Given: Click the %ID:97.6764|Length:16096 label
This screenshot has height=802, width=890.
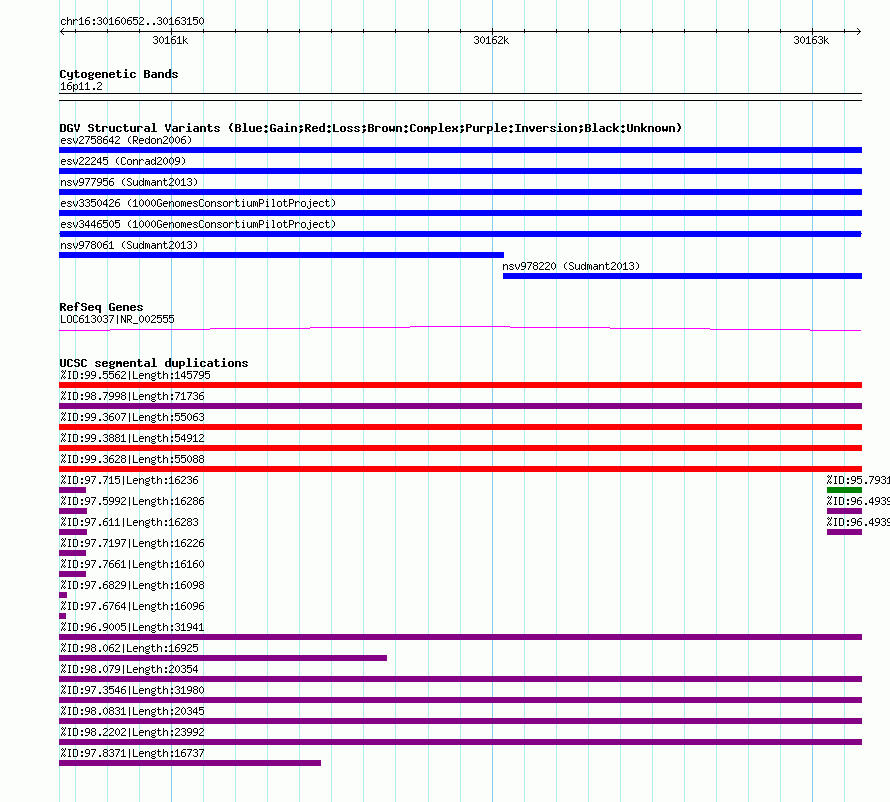Looking at the screenshot, I should point(132,606).
